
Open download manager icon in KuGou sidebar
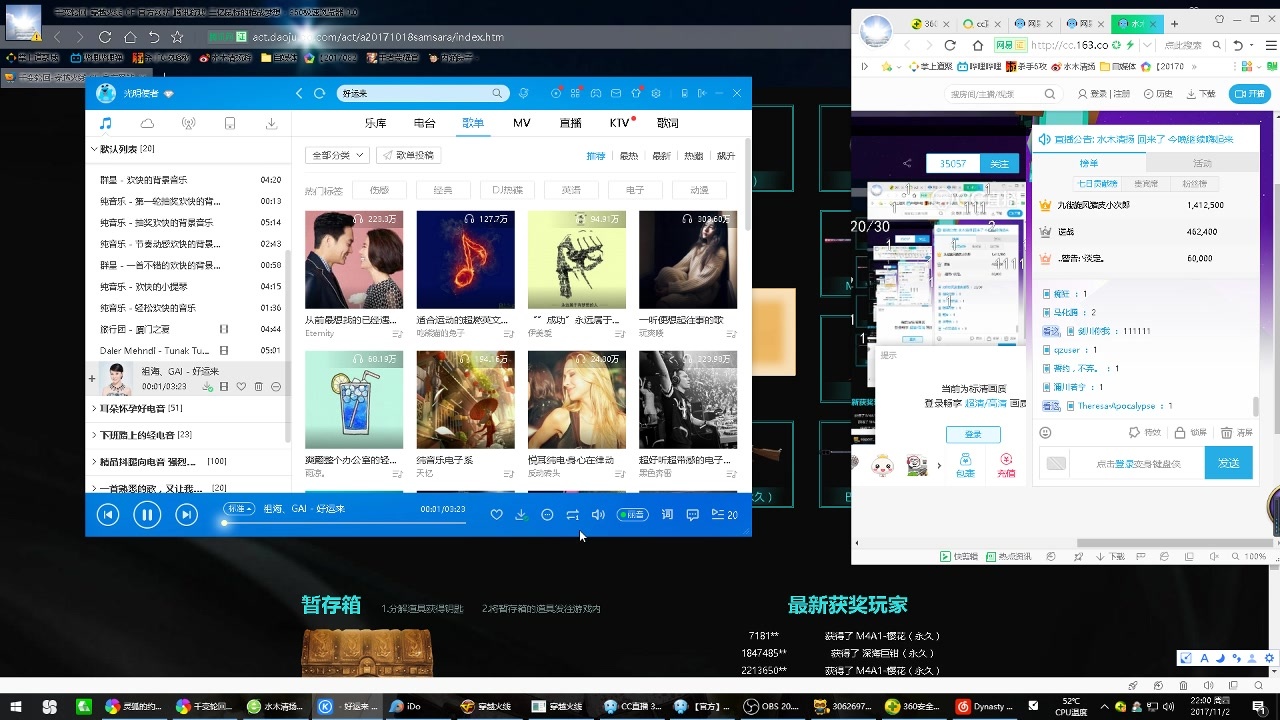pyautogui.click(x=271, y=123)
